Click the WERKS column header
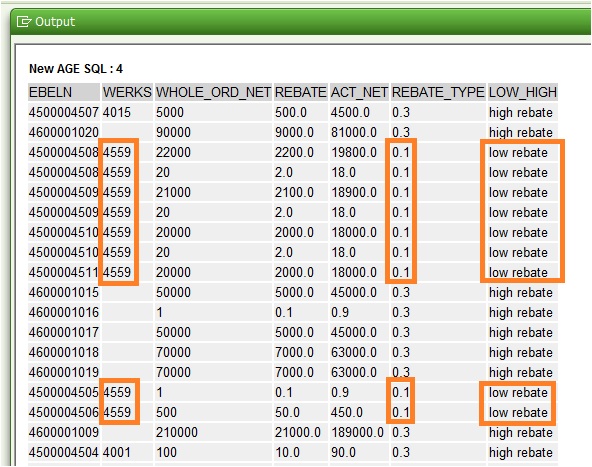Screen dimensions: 592x467 (x=127, y=92)
